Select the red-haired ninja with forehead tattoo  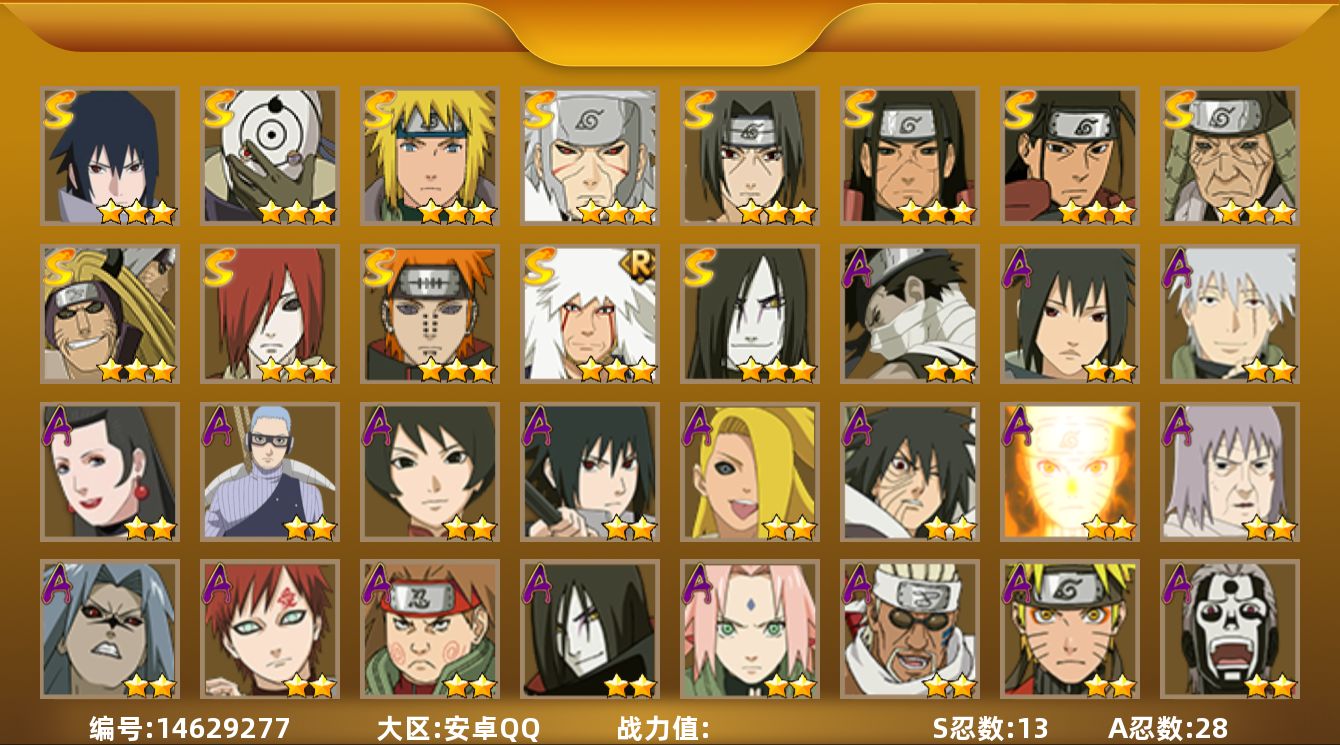(270, 629)
